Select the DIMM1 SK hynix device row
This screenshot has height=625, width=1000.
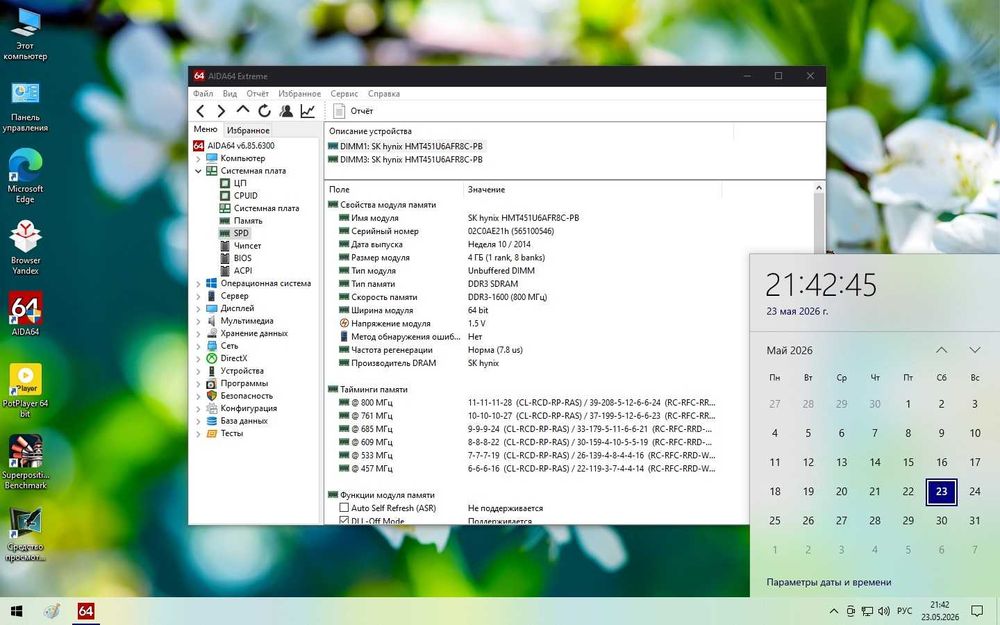pyautogui.click(x=406, y=146)
